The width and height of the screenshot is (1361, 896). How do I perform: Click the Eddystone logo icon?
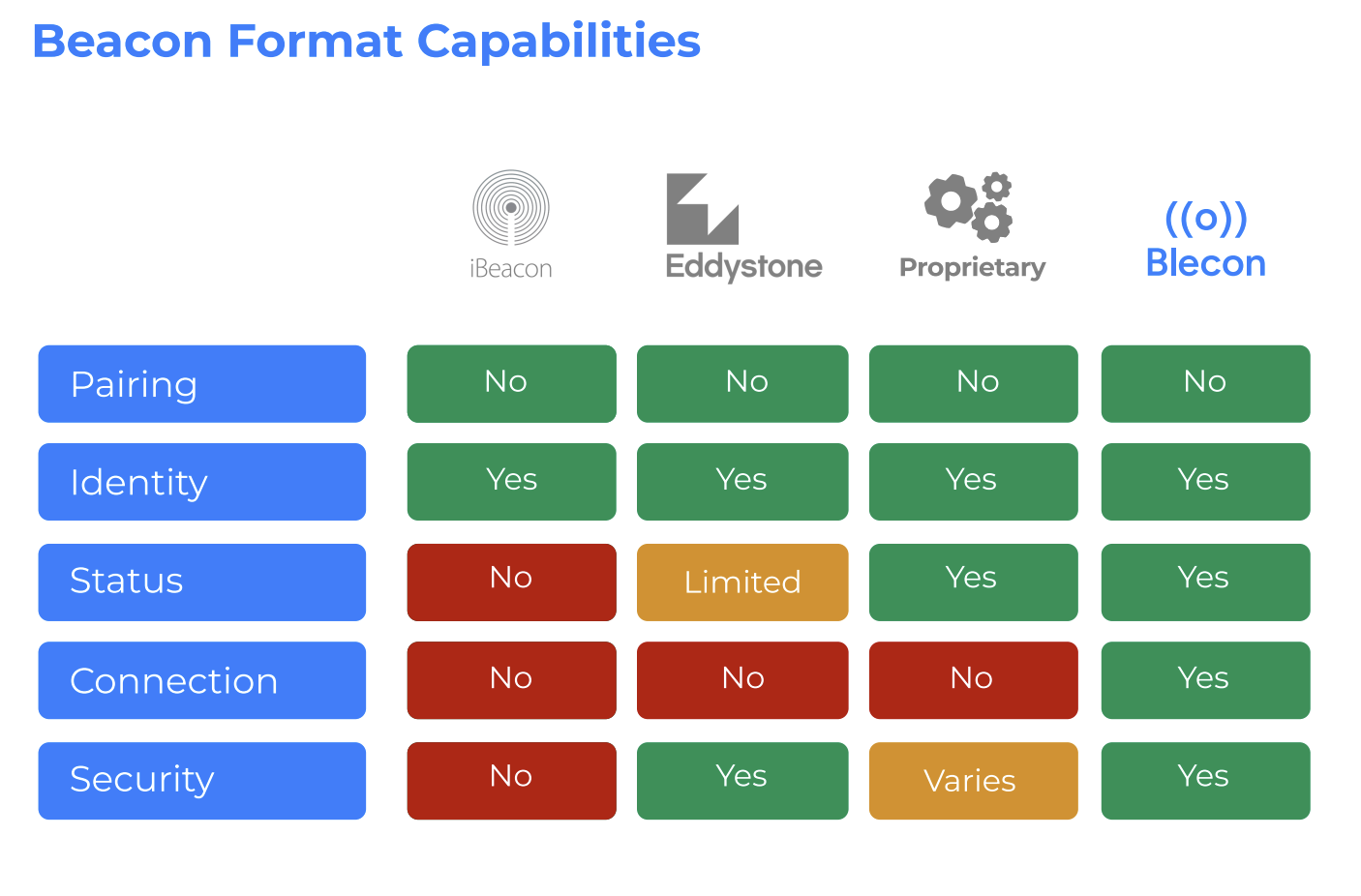click(702, 209)
